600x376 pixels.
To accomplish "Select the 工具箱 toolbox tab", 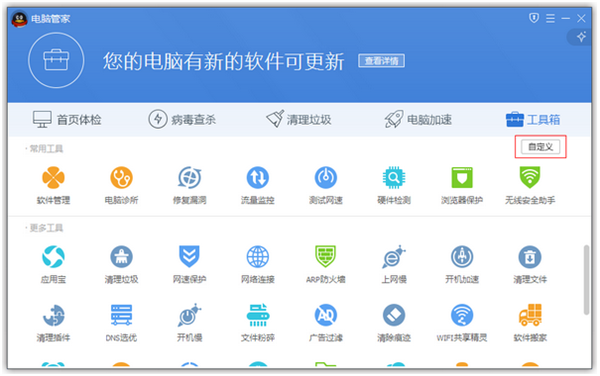I will click(533, 120).
